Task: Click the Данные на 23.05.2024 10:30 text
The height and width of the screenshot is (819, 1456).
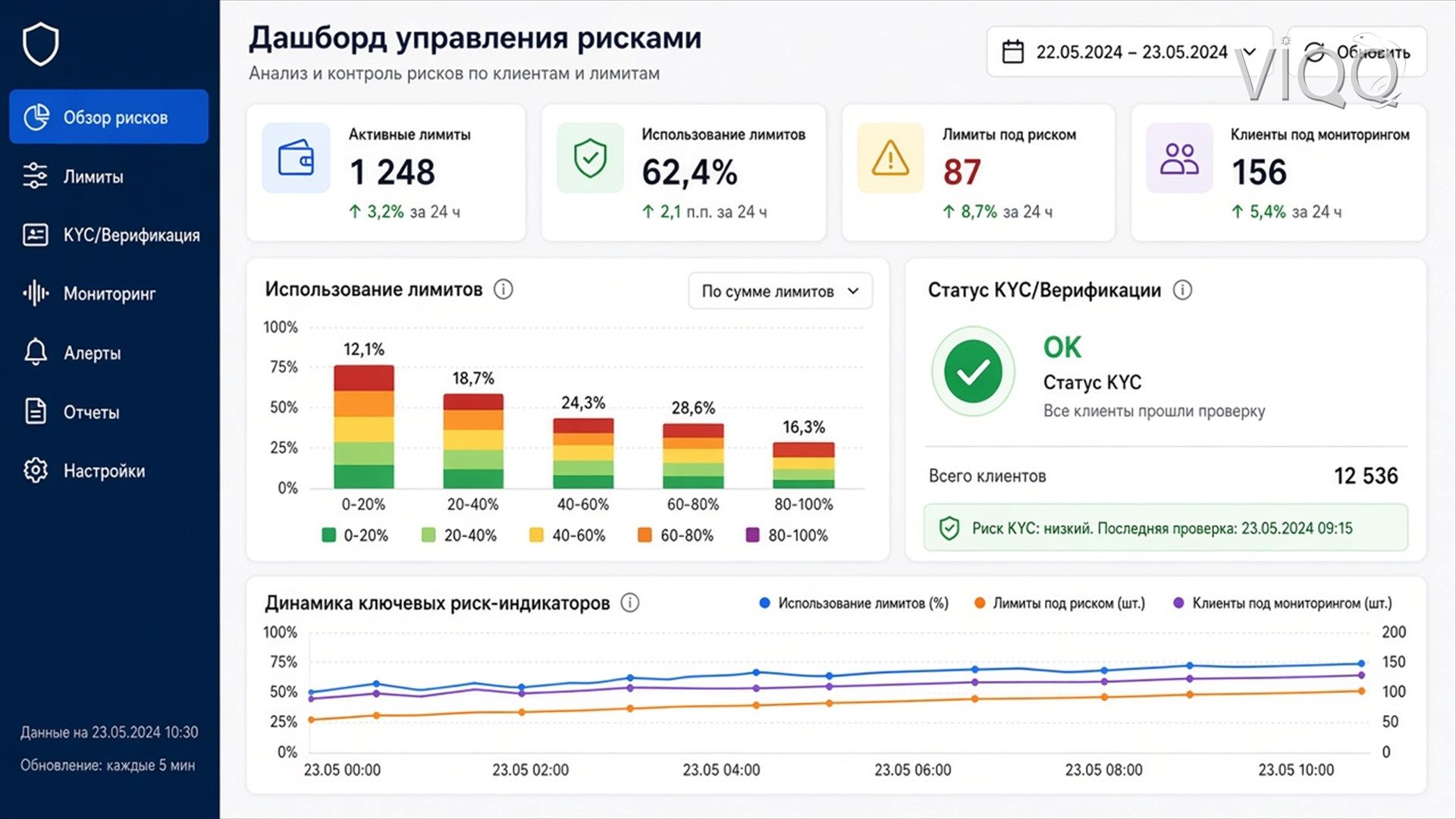Action: click(x=109, y=733)
